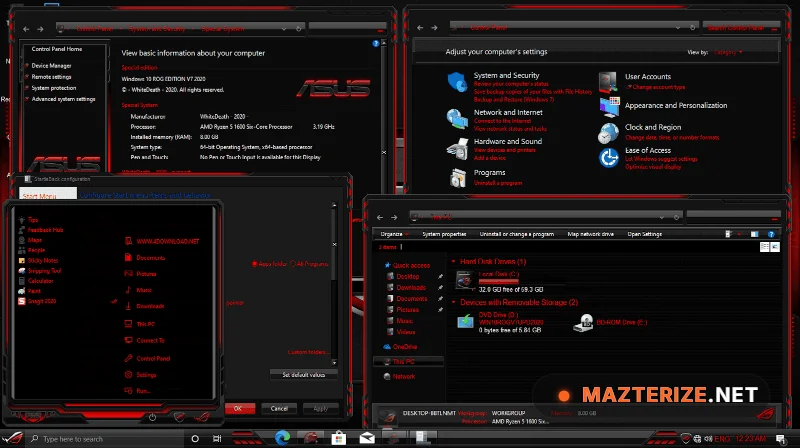Screen dimensions: 800x448
Task: Open Sticky Notes in start menu
Action: click(x=38, y=260)
